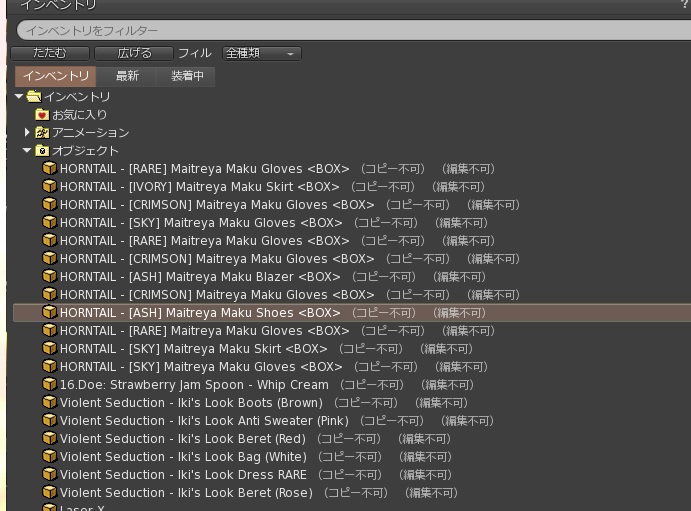Switch to the 装着中 tab
The image size is (691, 511).
(x=186, y=76)
